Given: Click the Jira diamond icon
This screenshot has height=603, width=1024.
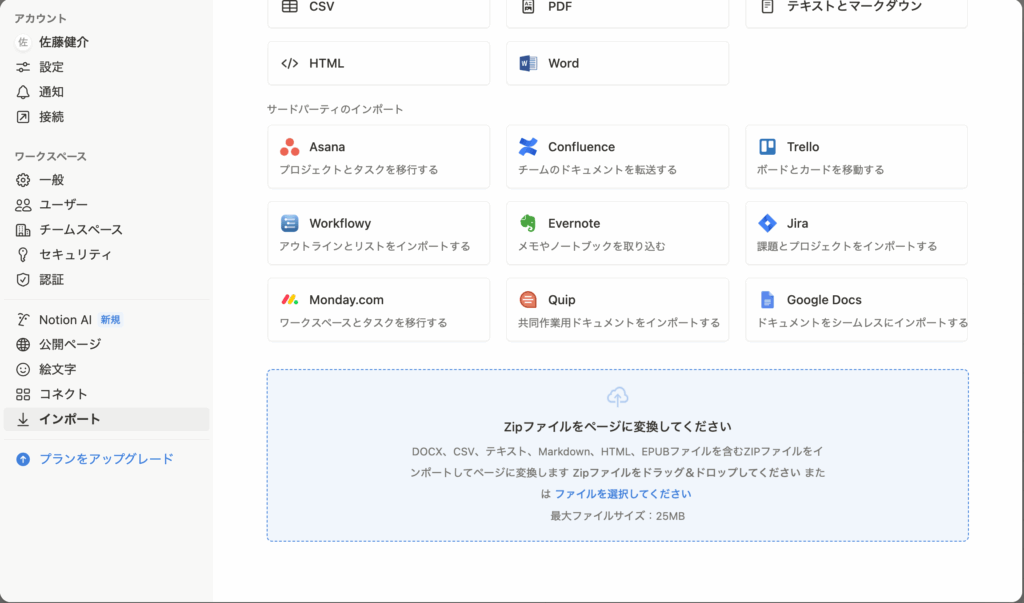Looking at the screenshot, I should tap(767, 223).
